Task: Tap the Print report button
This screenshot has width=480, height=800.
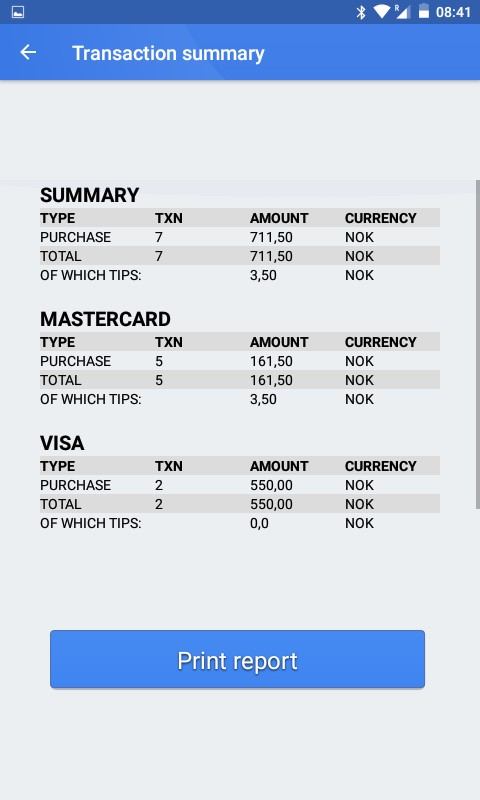Action: [x=237, y=659]
